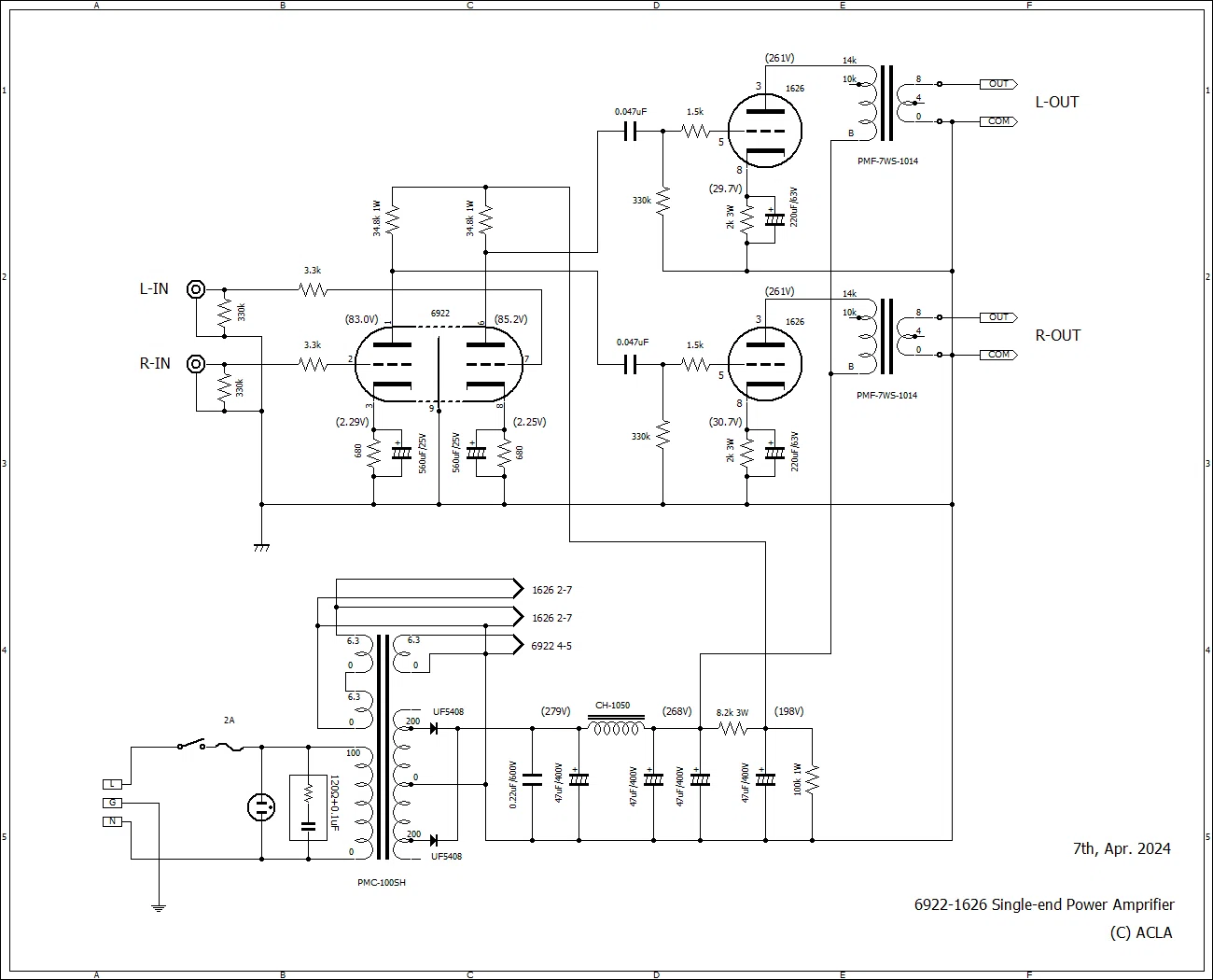Click the L-IN text label
The height and width of the screenshot is (980, 1213).
coord(154,289)
